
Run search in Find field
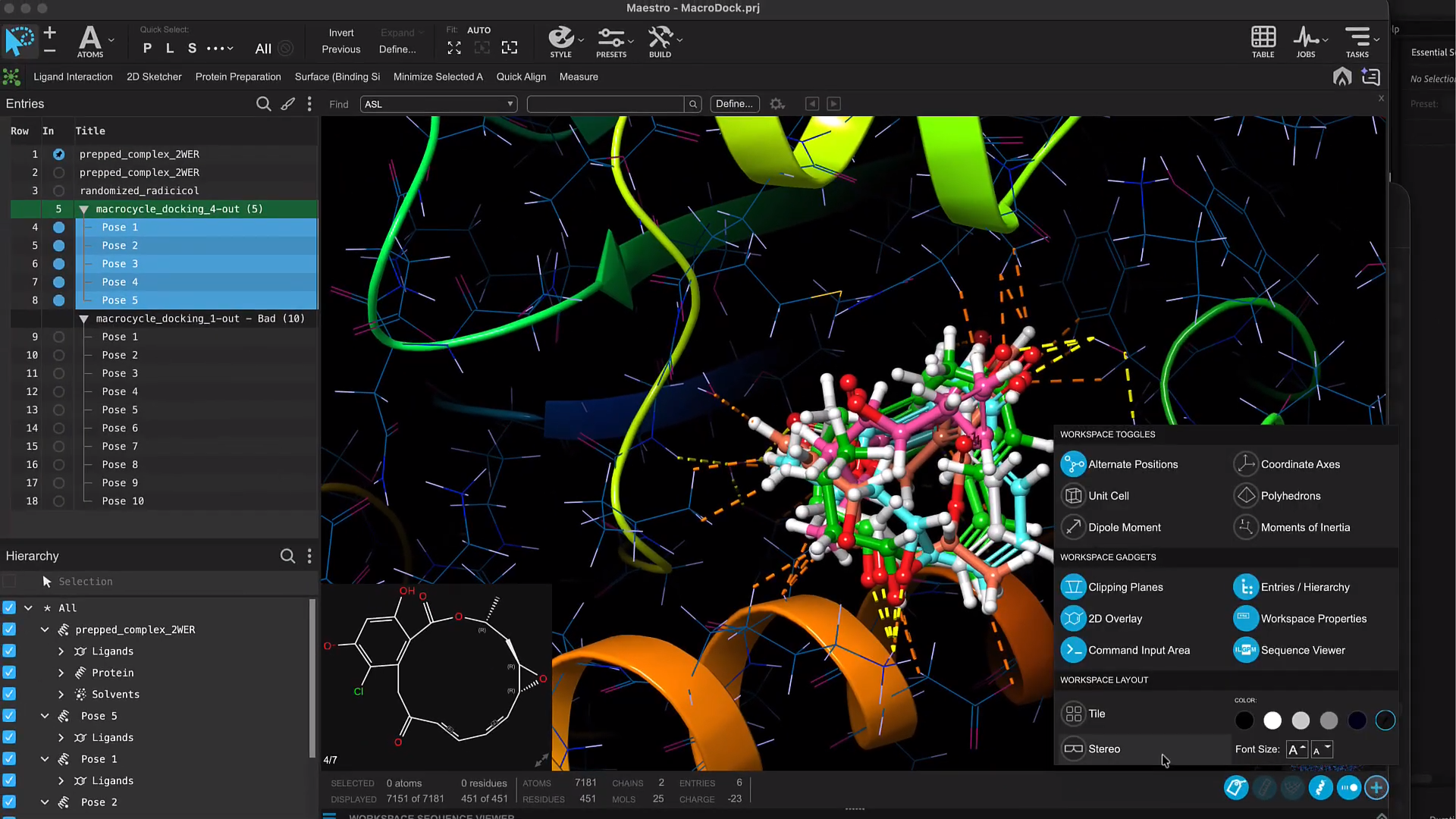693,104
